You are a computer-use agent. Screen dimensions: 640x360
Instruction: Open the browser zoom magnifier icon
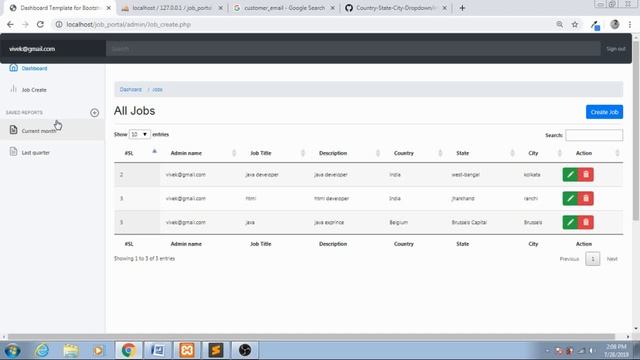560,24
